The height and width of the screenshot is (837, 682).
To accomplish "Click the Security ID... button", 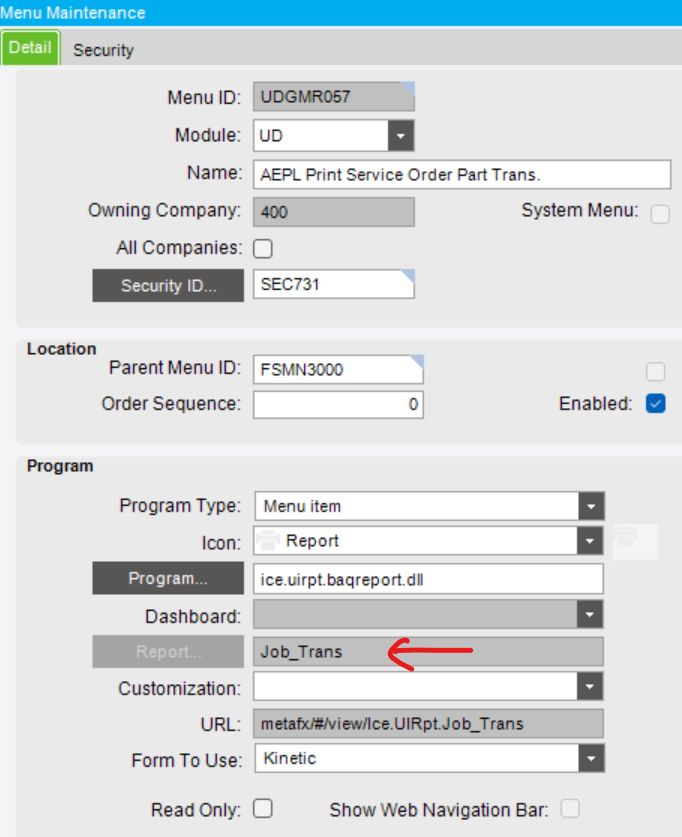I will tap(168, 285).
